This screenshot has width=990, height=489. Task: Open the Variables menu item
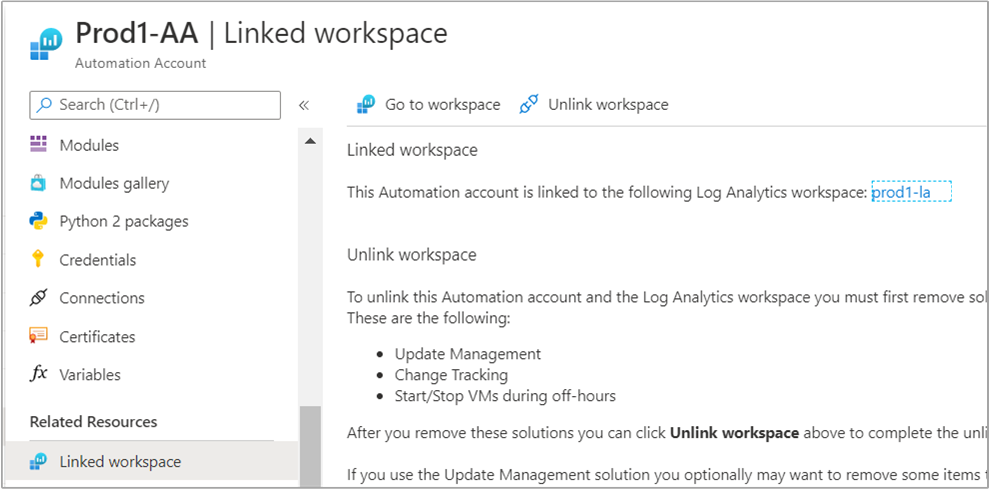(x=90, y=374)
